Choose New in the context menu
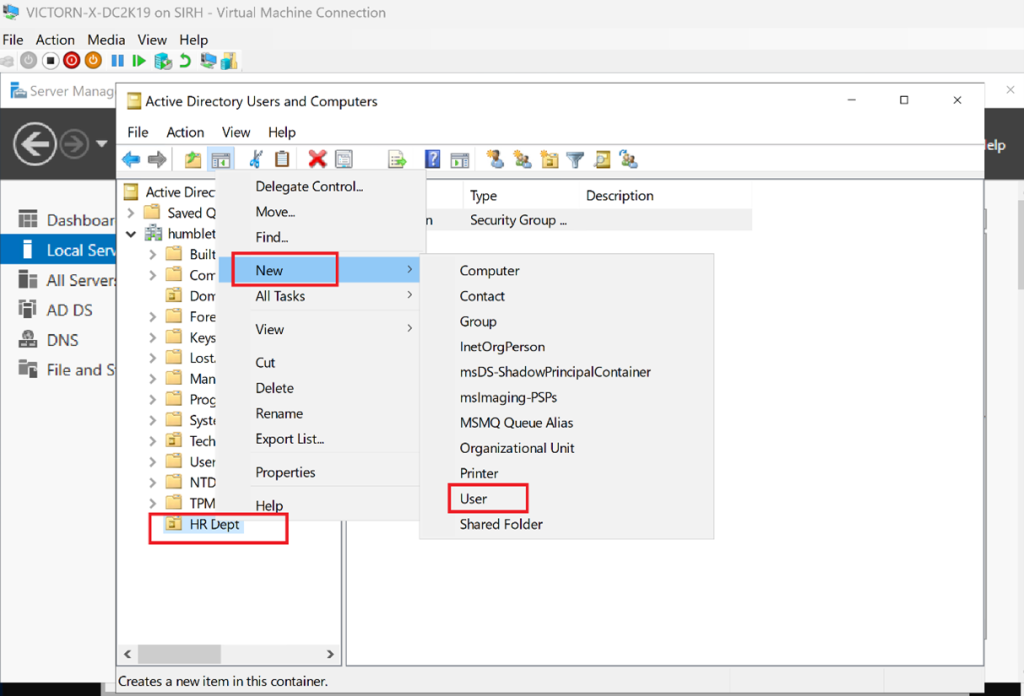This screenshot has width=1024, height=696. click(319, 270)
